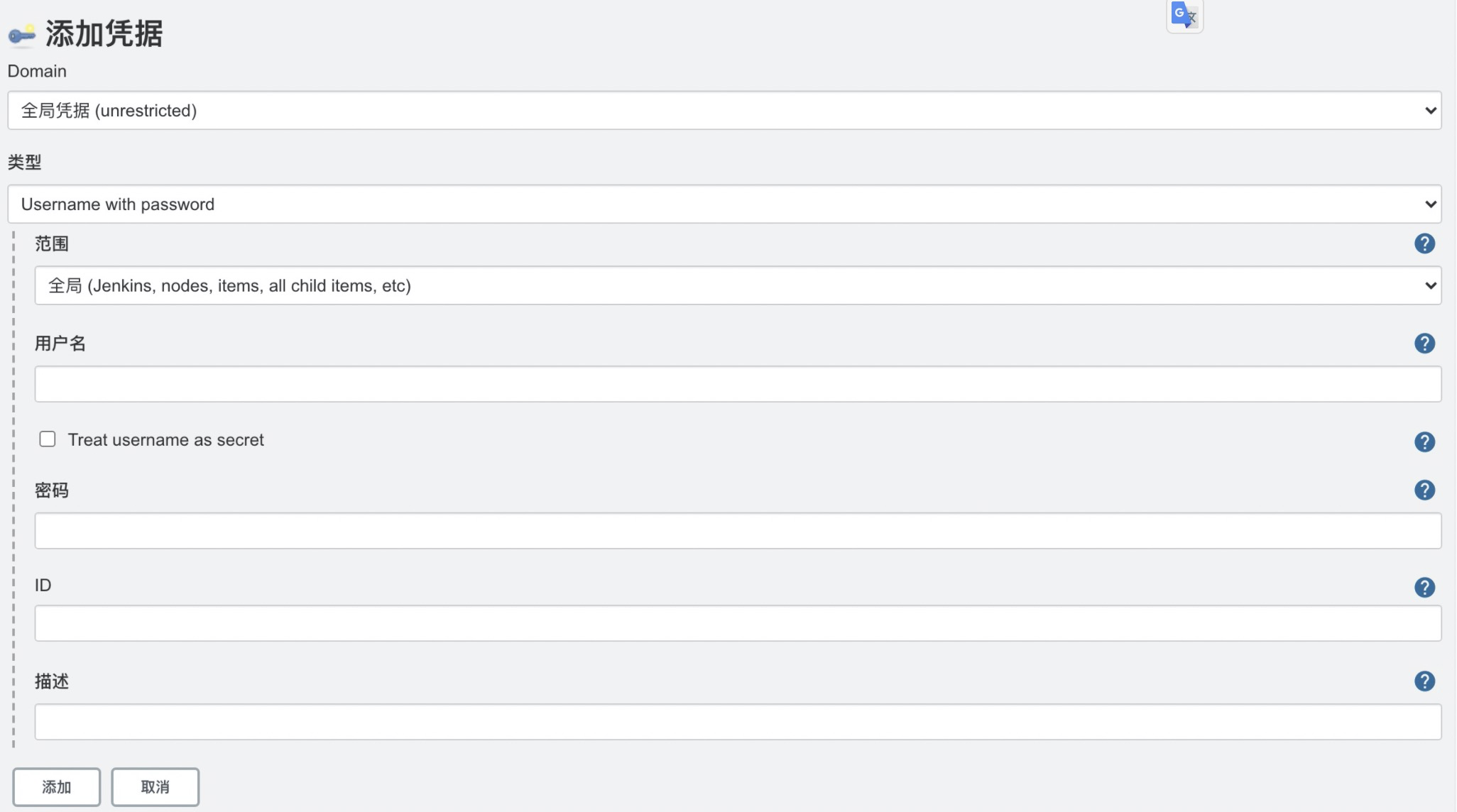Click the 密码 field help icon

click(1424, 490)
